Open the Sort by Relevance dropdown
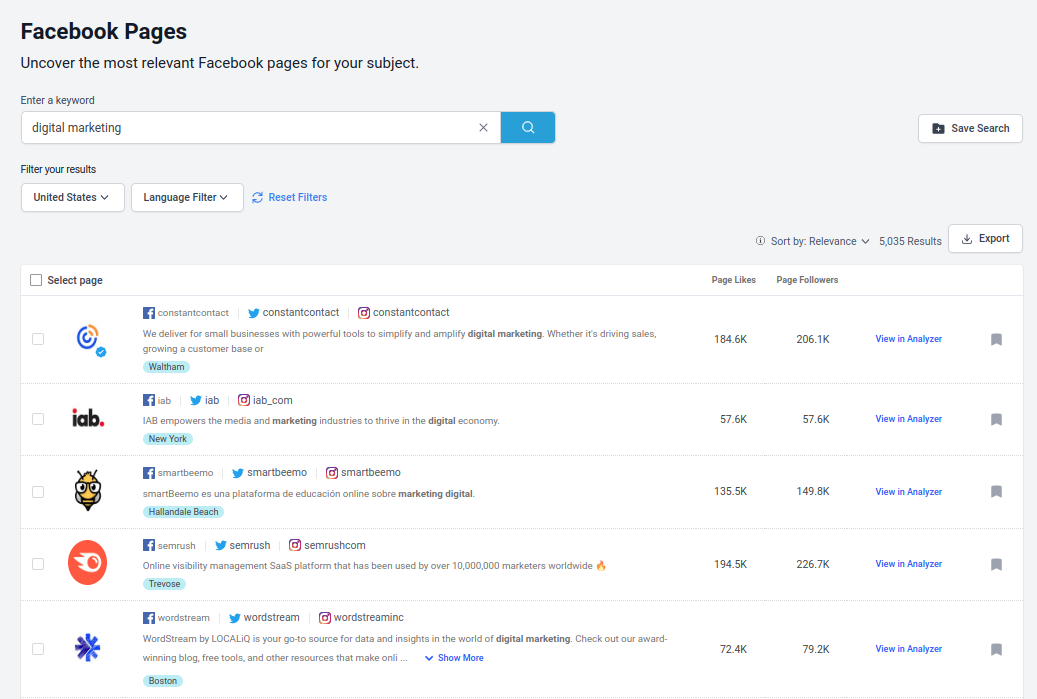This screenshot has height=699, width=1037. point(820,241)
